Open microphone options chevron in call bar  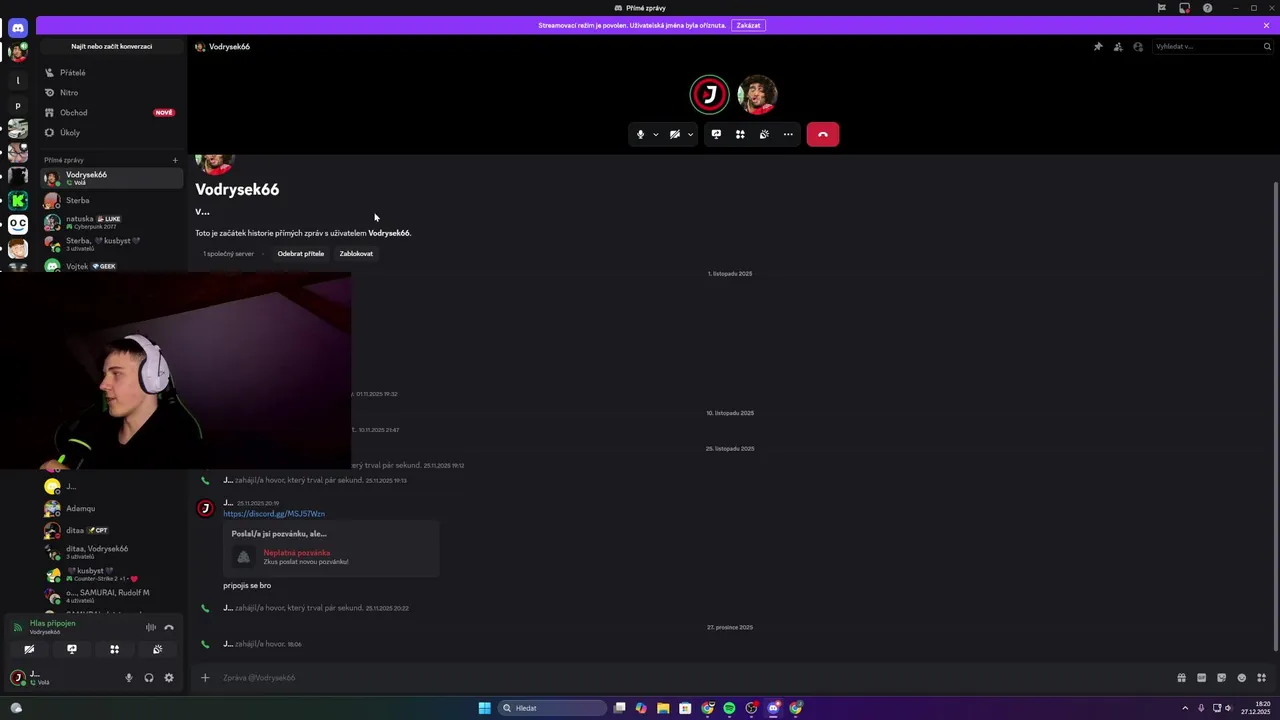(x=656, y=134)
